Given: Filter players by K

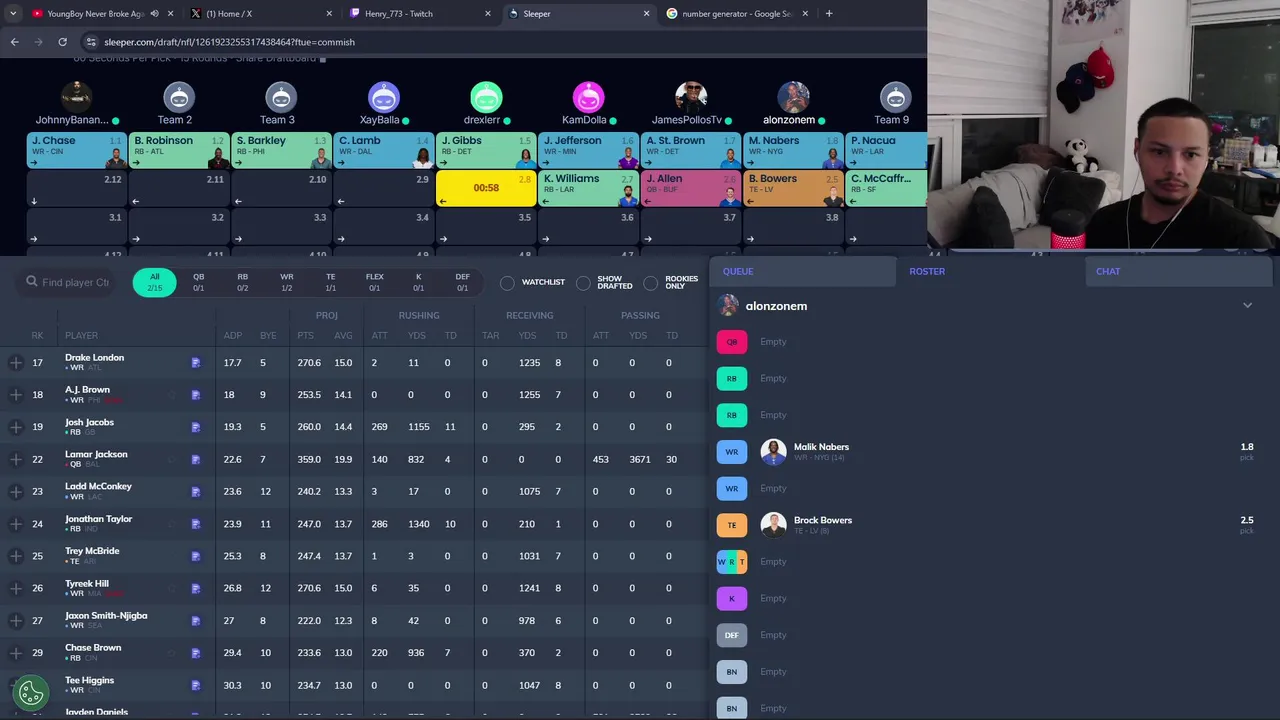Looking at the screenshot, I should (418, 282).
